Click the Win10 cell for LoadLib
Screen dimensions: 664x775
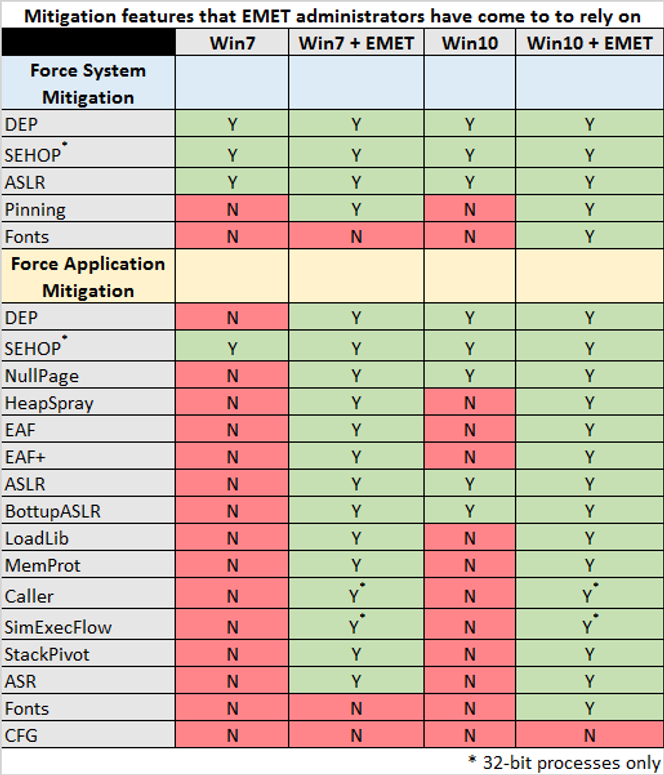(x=469, y=538)
